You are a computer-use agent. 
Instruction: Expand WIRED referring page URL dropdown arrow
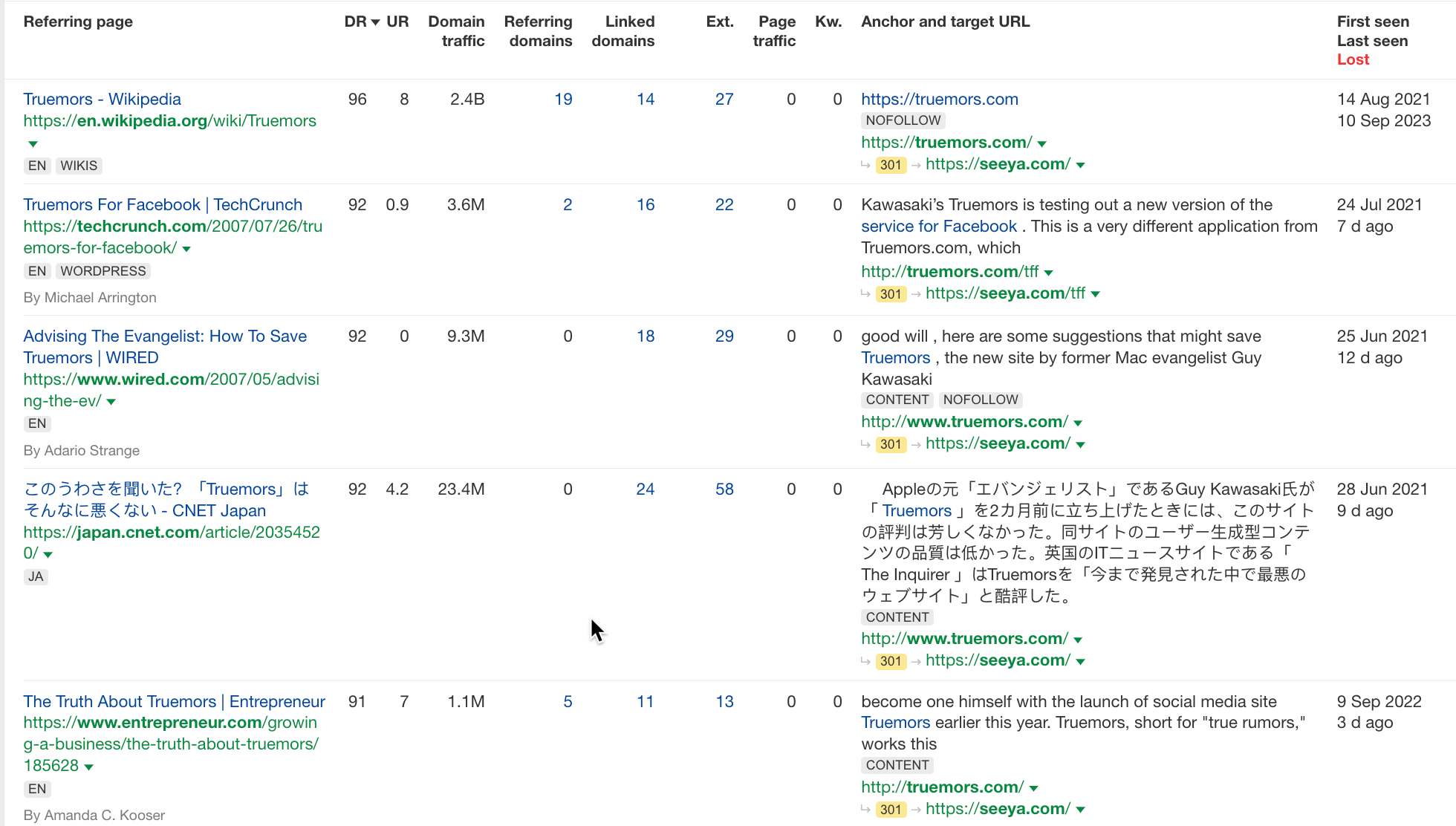pos(111,402)
